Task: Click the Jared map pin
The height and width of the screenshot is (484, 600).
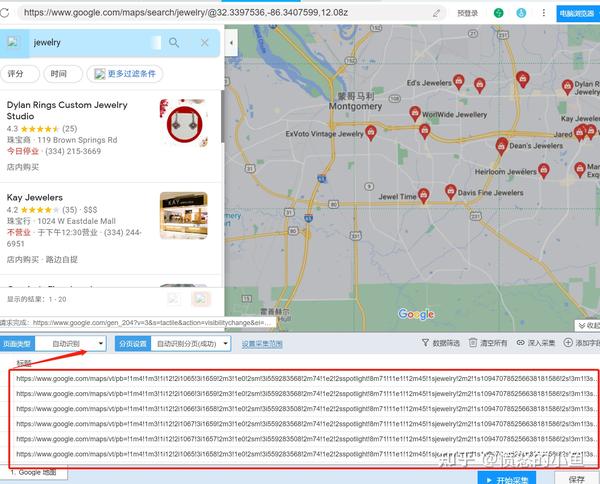Action: (579, 132)
